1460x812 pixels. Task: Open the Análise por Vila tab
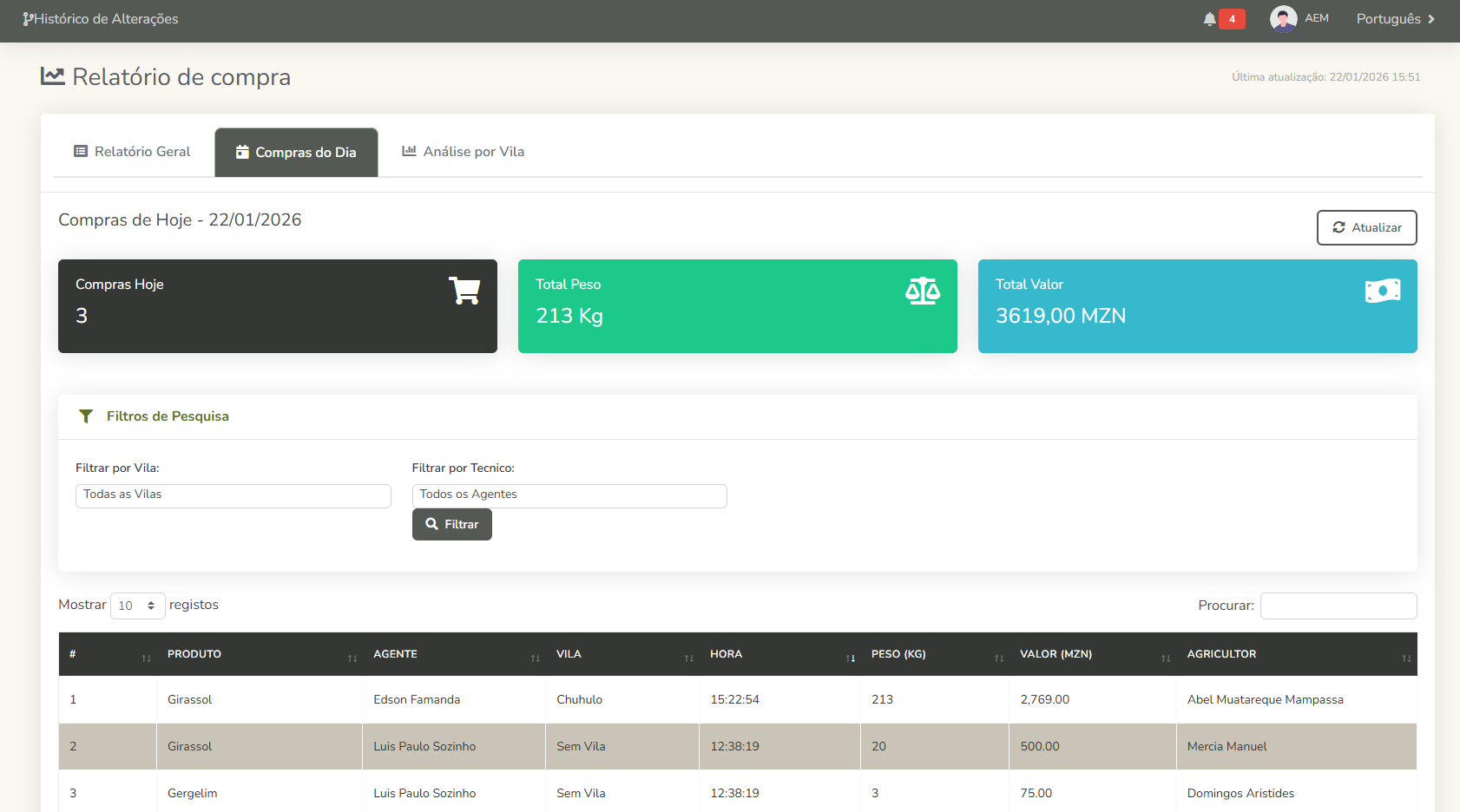464,152
